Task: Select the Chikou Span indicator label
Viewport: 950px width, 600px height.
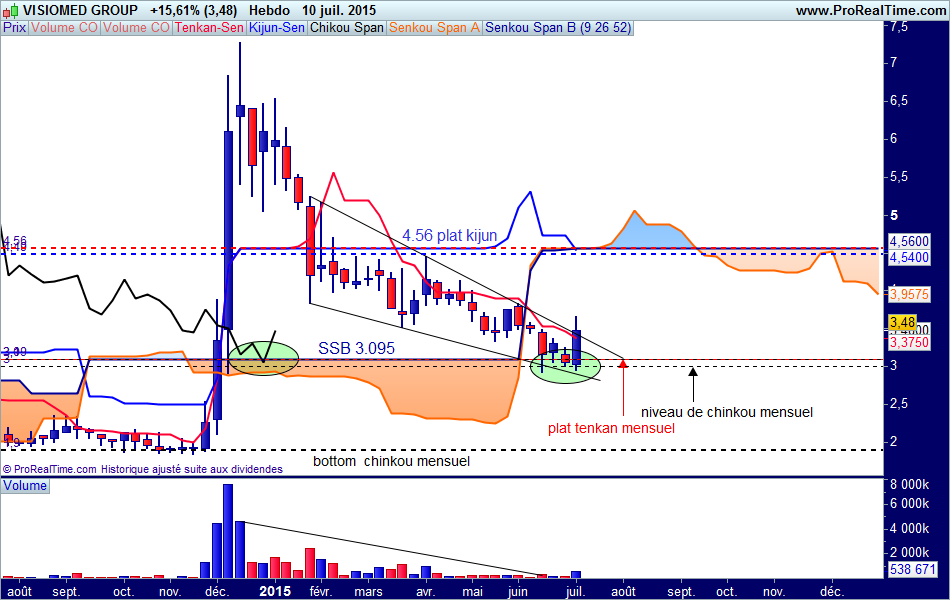Action: 347,28
